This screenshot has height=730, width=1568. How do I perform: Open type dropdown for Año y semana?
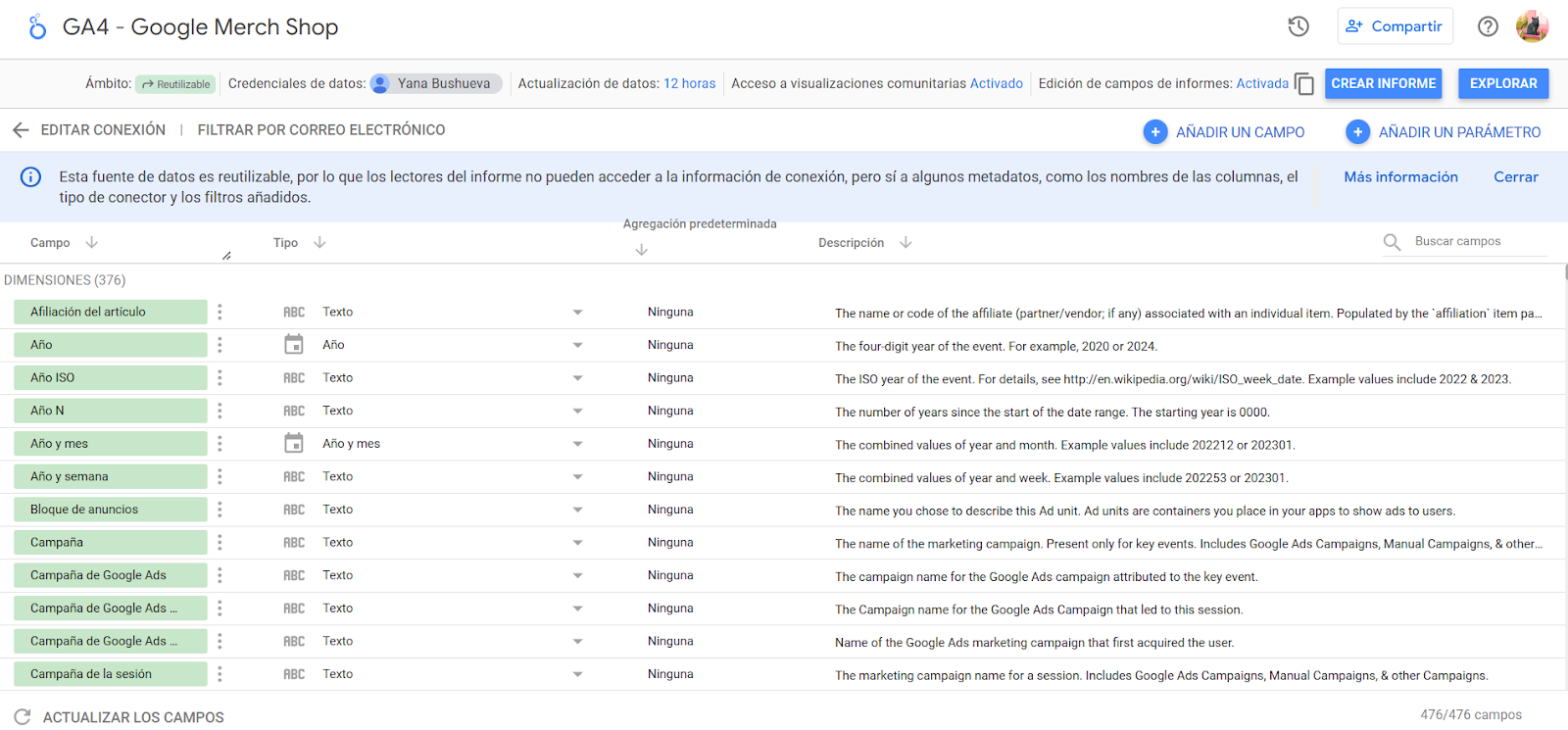(x=577, y=477)
